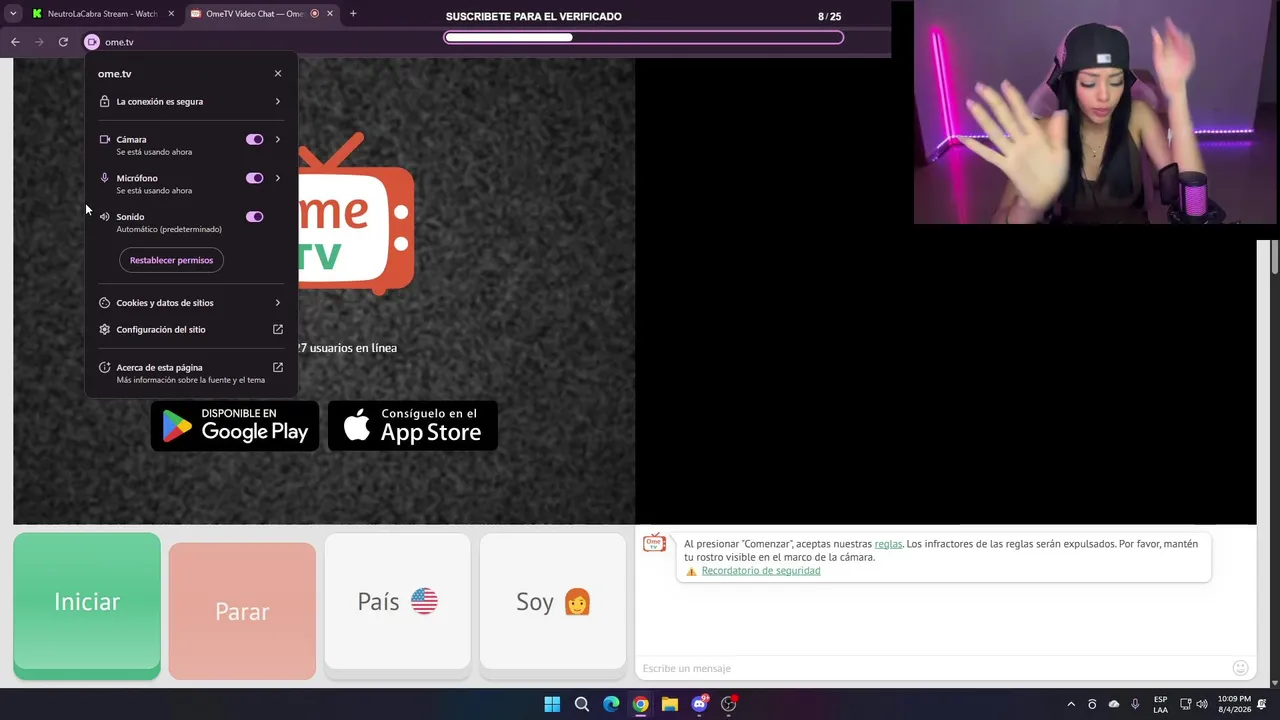1280x720 pixels.
Task: Open the tab search dropdown arrow
Action: [13, 14]
